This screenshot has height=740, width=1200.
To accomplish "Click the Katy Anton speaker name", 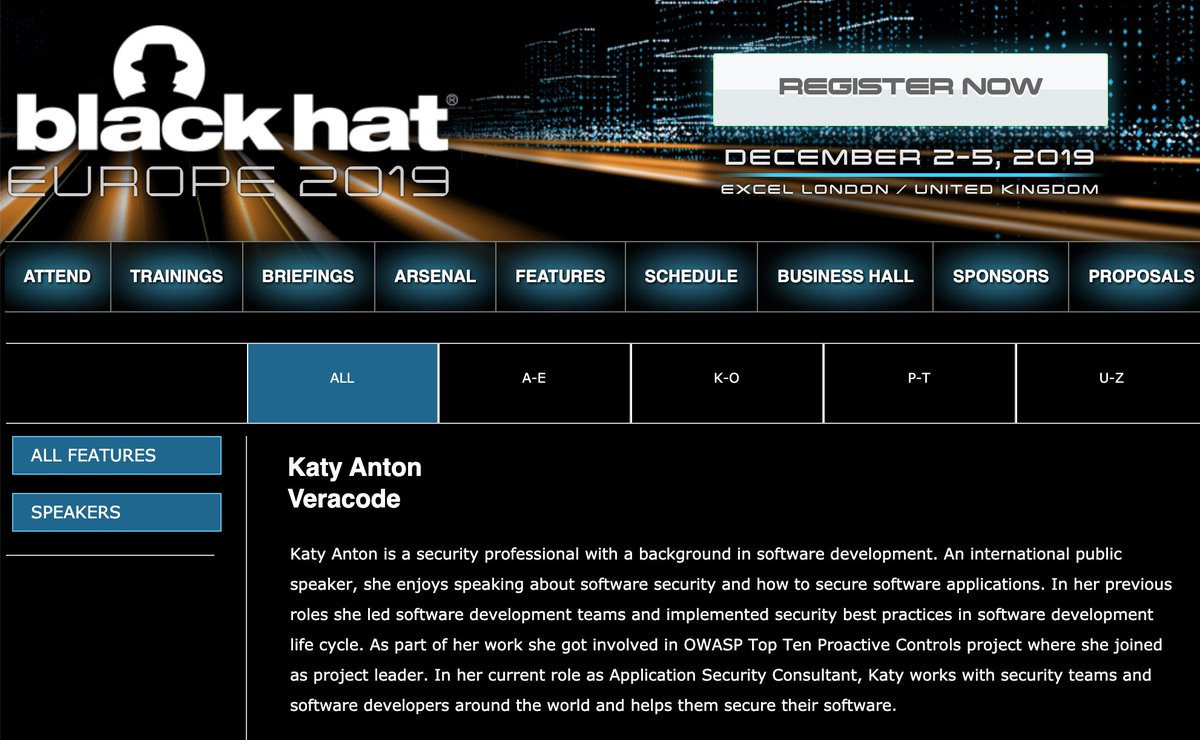I will click(x=355, y=467).
